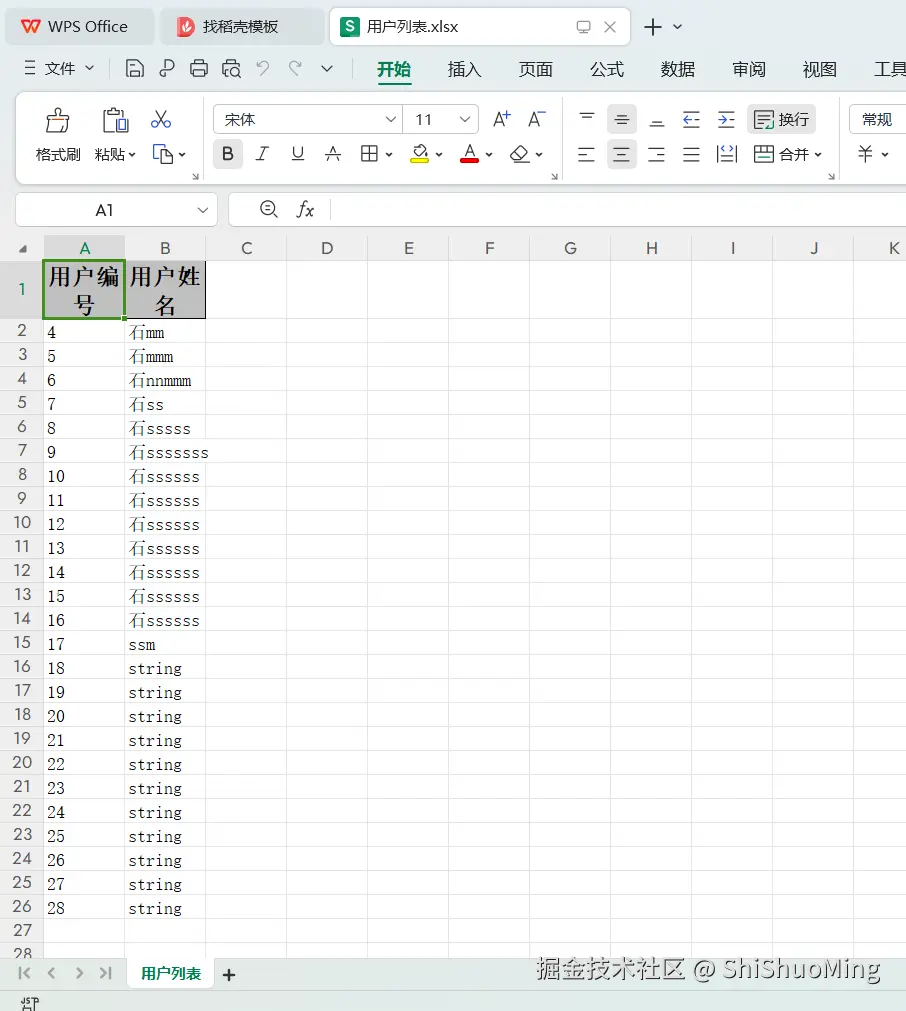The width and height of the screenshot is (906, 1011).
Task: Switch to 数据 ribbon tab
Action: coord(678,69)
